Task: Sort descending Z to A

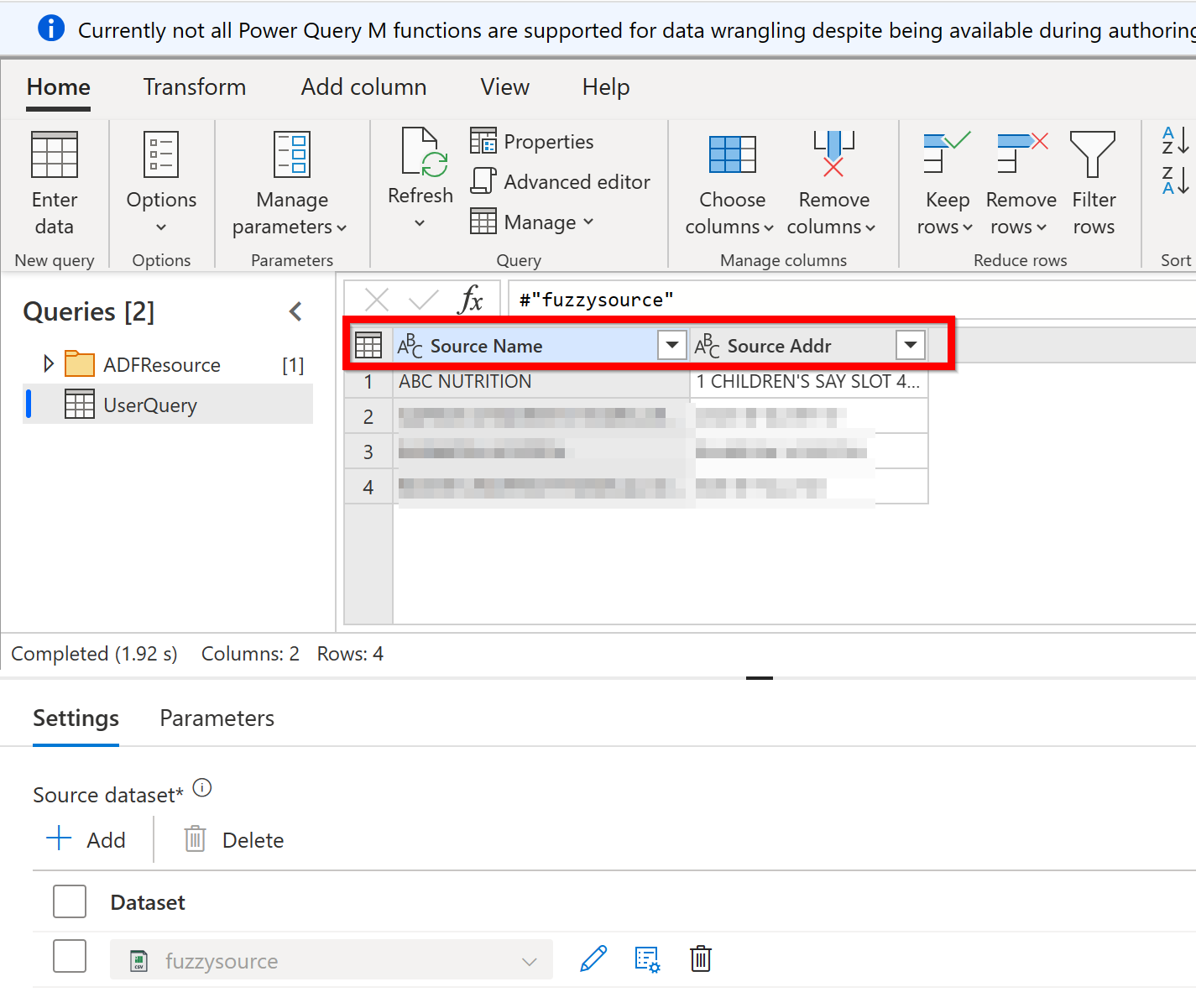Action: click(x=1175, y=180)
